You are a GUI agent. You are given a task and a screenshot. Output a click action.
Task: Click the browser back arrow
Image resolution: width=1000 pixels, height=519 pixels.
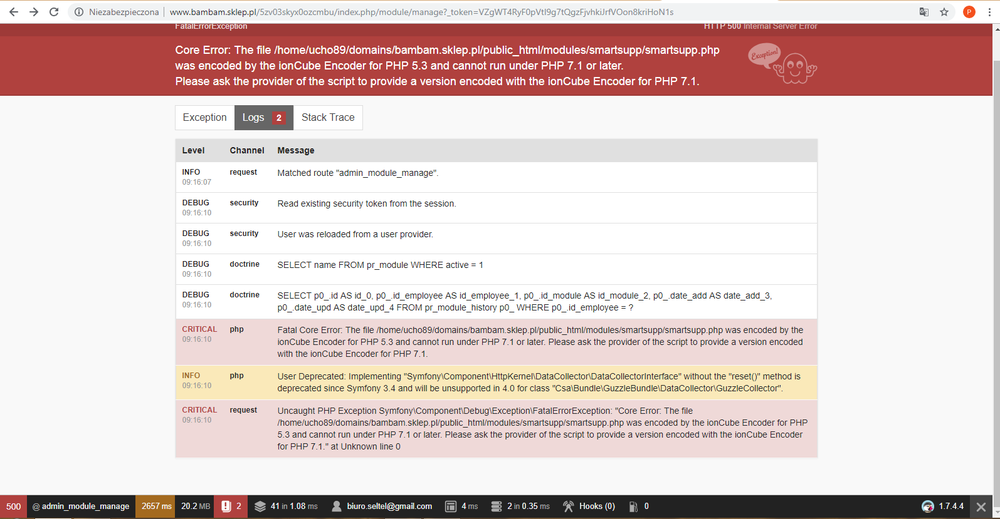click(x=13, y=12)
